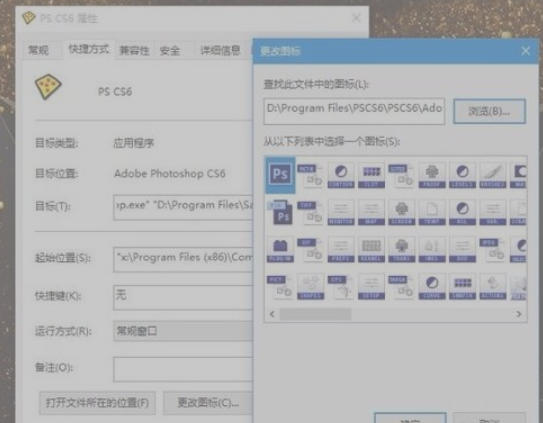Switch to the 安全 tab
Viewport: 543px width, 423px height.
click(170, 51)
